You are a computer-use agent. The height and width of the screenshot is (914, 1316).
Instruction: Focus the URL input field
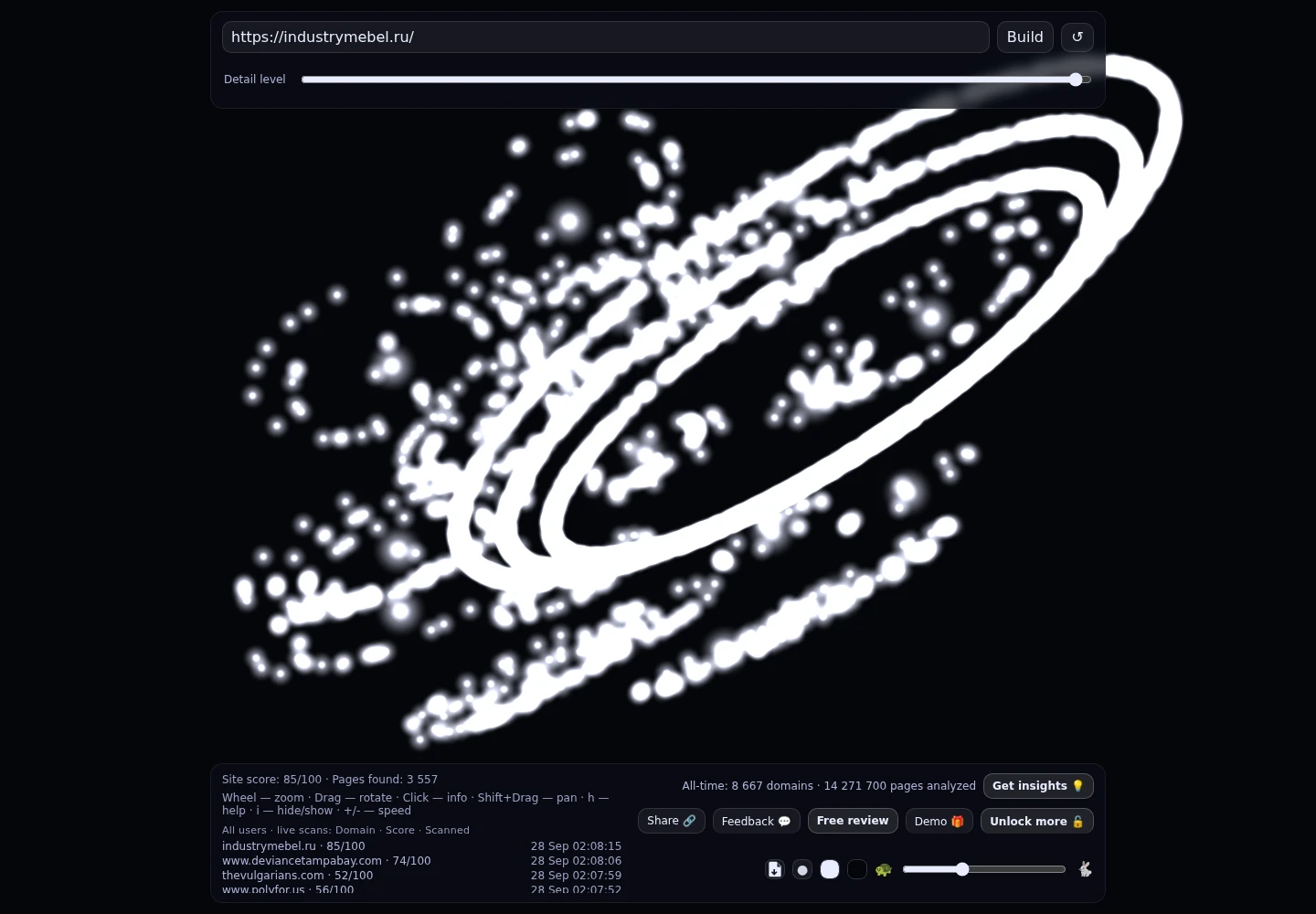tap(605, 37)
